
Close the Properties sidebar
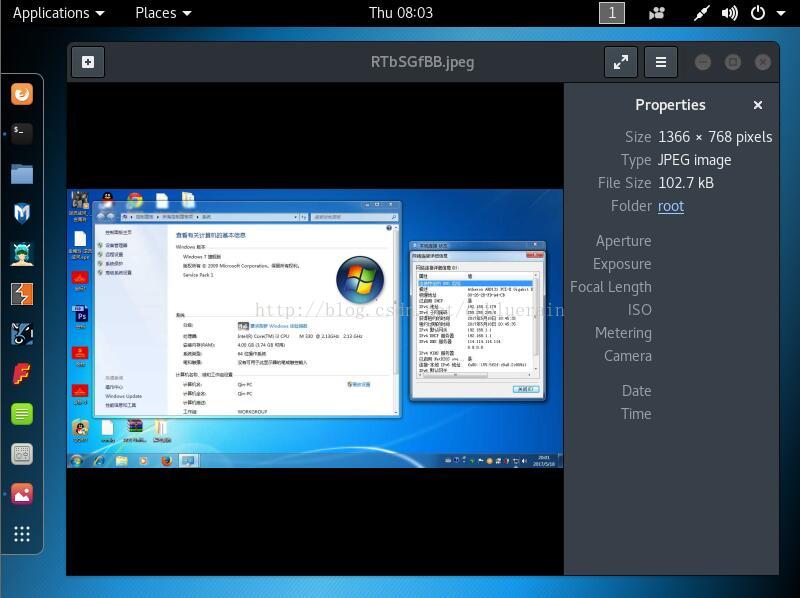tap(758, 105)
